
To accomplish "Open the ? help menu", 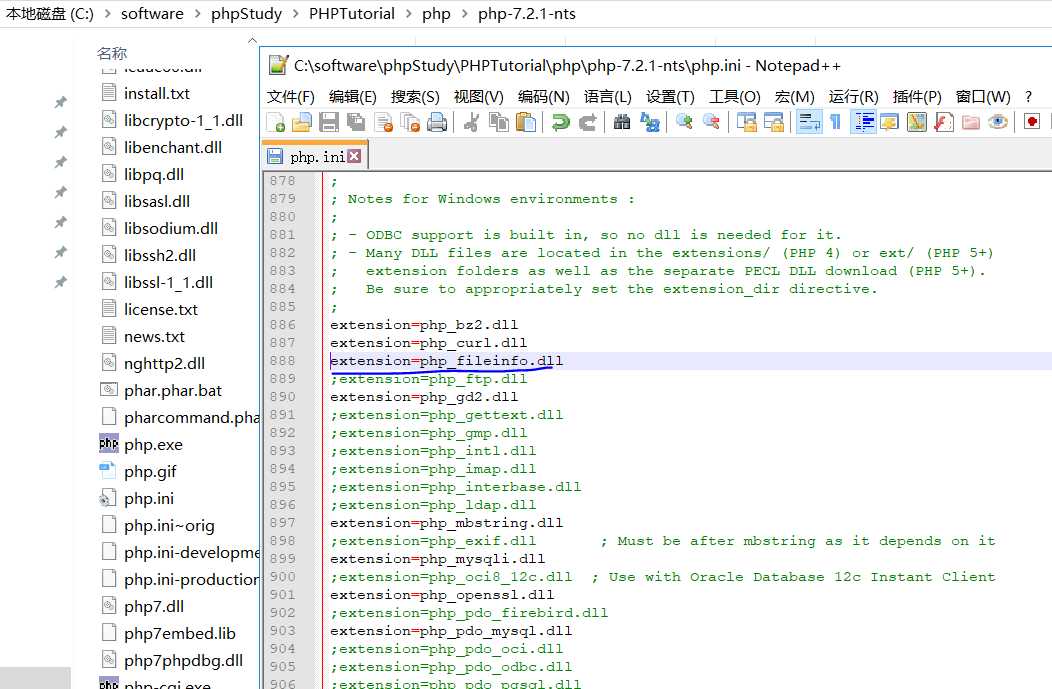I will [x=1029, y=97].
